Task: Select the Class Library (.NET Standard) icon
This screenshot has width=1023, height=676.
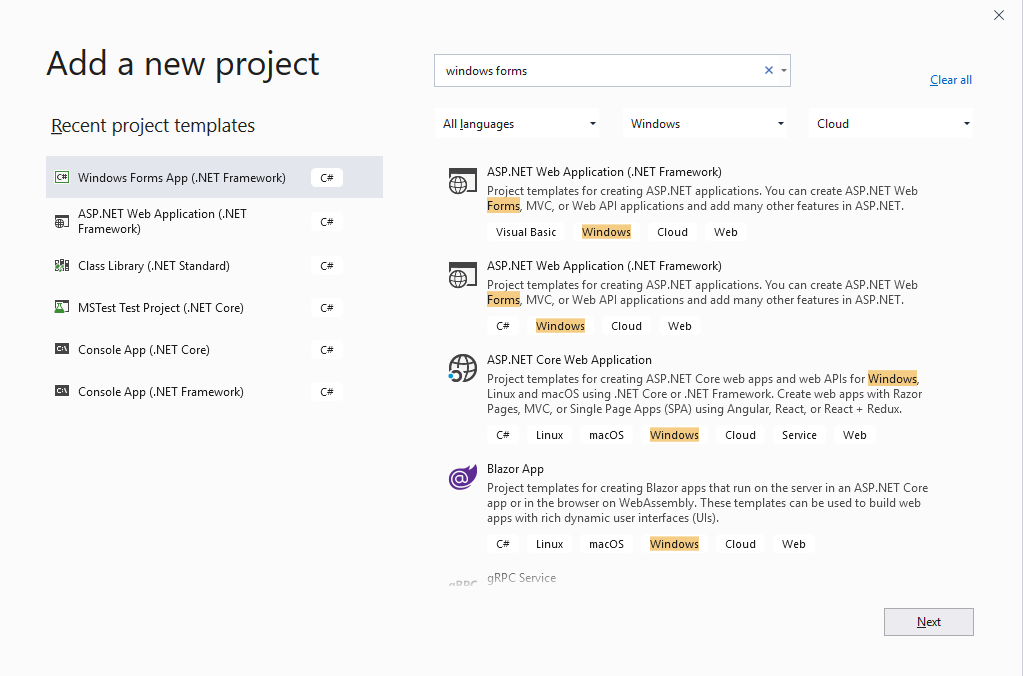Action: pyautogui.click(x=61, y=265)
